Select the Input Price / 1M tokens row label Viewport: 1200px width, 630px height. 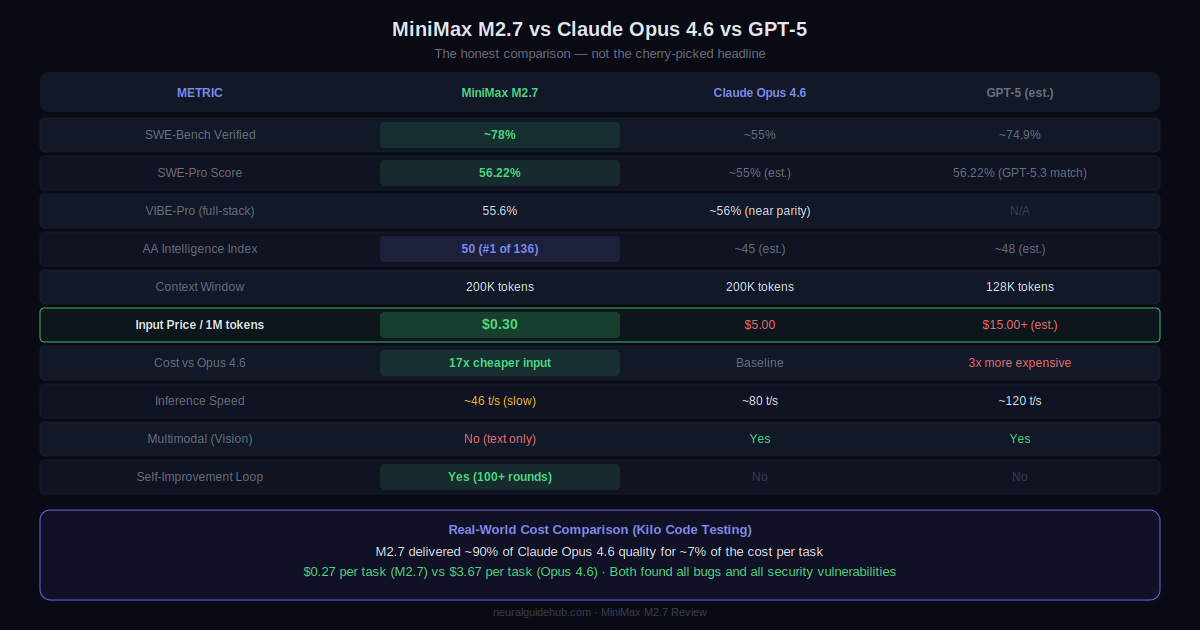coord(200,325)
